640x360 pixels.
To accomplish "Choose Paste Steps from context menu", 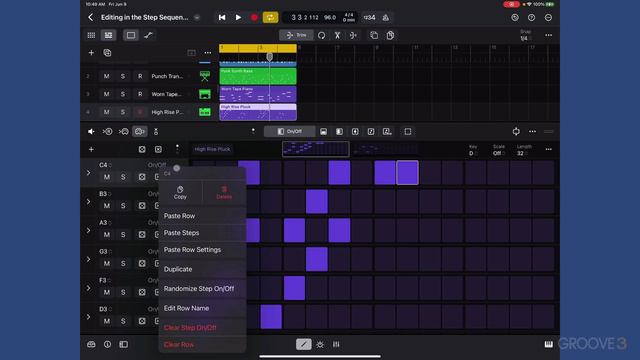I will (202, 233).
